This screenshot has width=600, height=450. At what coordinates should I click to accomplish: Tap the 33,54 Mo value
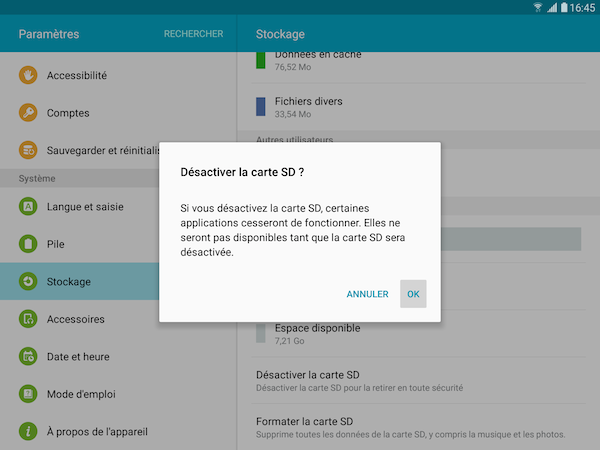[293, 114]
